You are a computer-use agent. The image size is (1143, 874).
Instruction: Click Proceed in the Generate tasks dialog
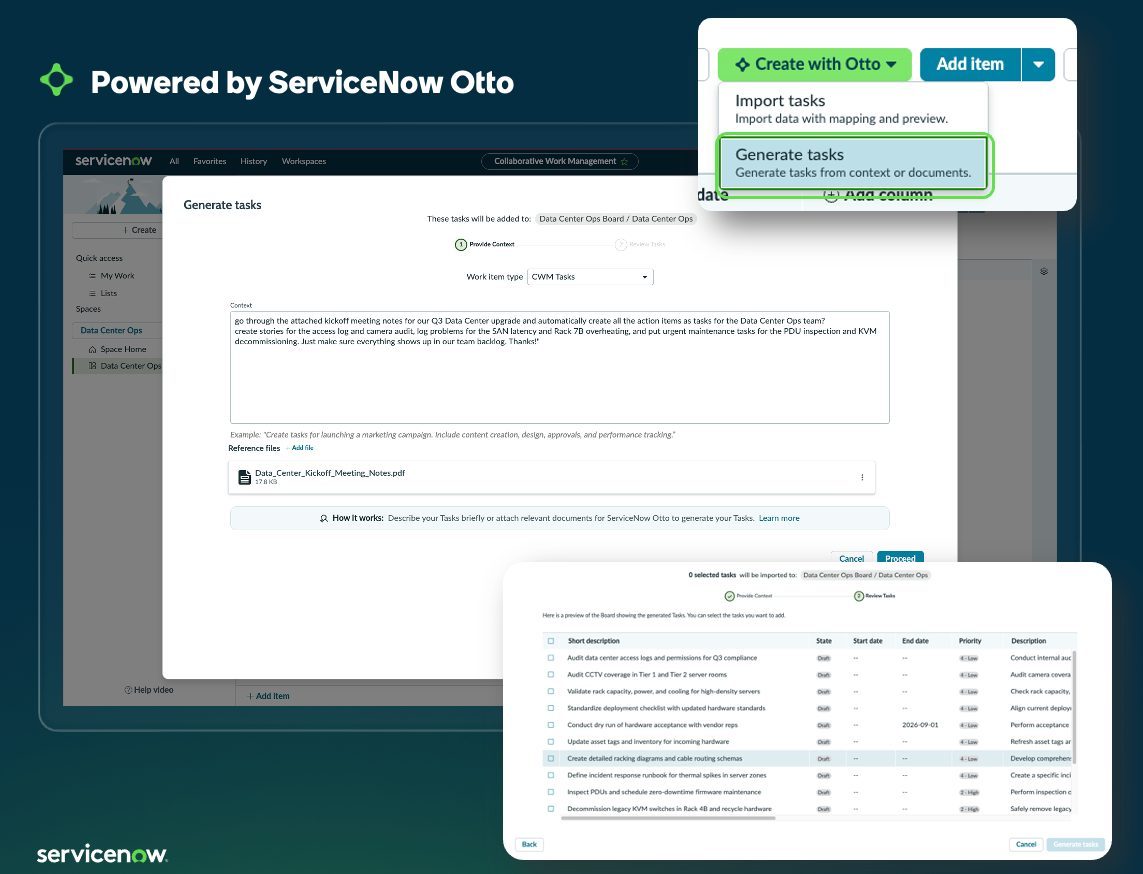pos(900,558)
